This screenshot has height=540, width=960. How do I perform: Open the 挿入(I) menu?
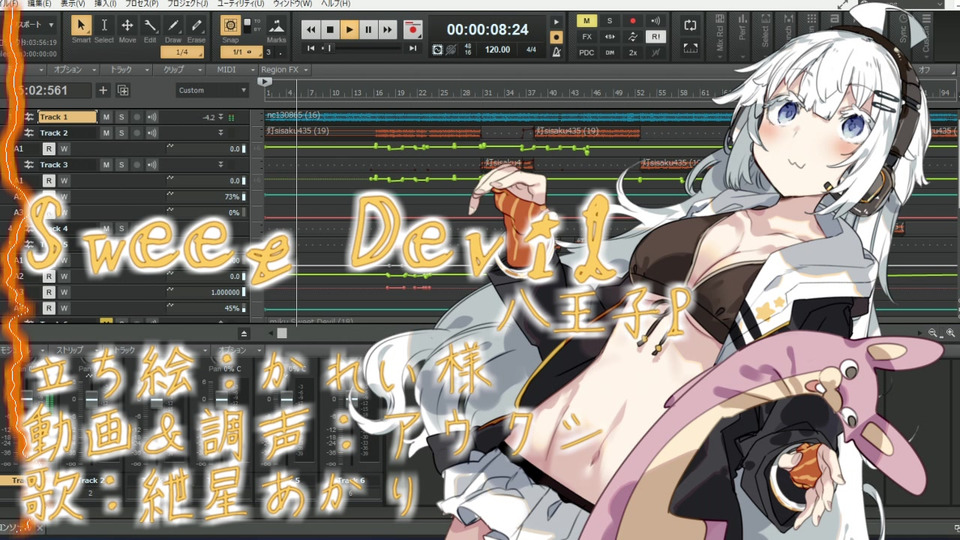coord(105,4)
